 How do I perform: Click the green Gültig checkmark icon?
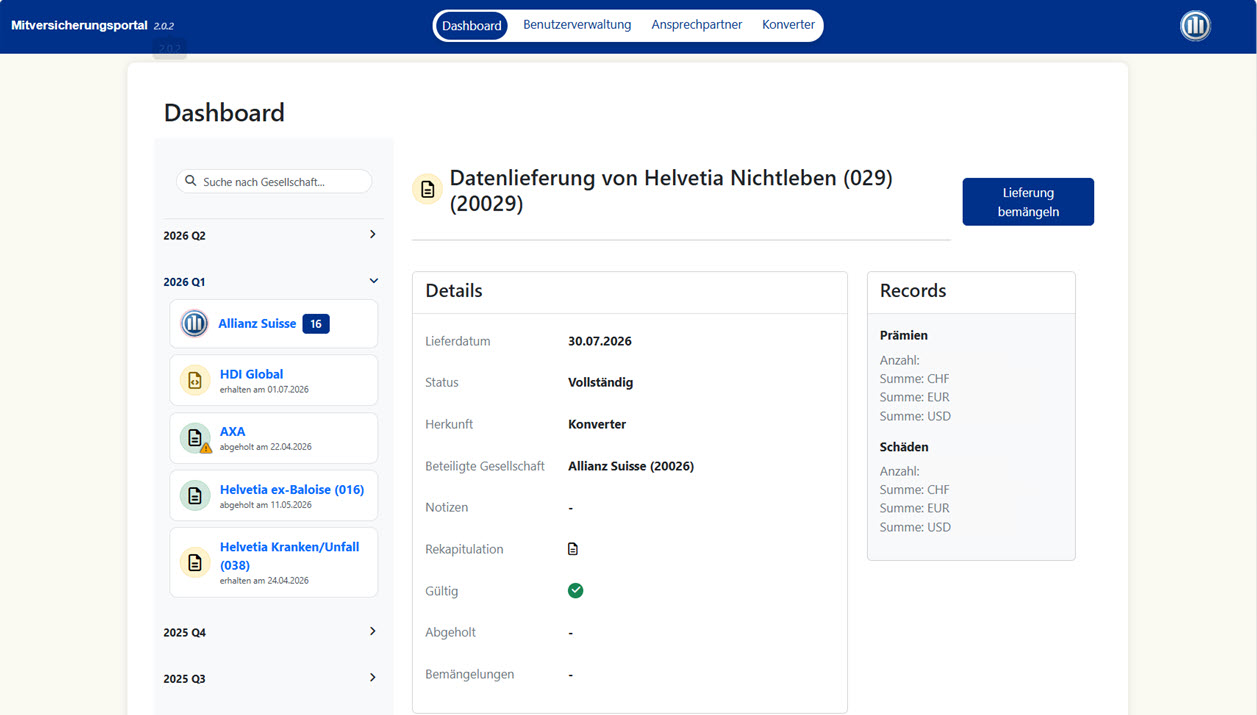(x=576, y=591)
